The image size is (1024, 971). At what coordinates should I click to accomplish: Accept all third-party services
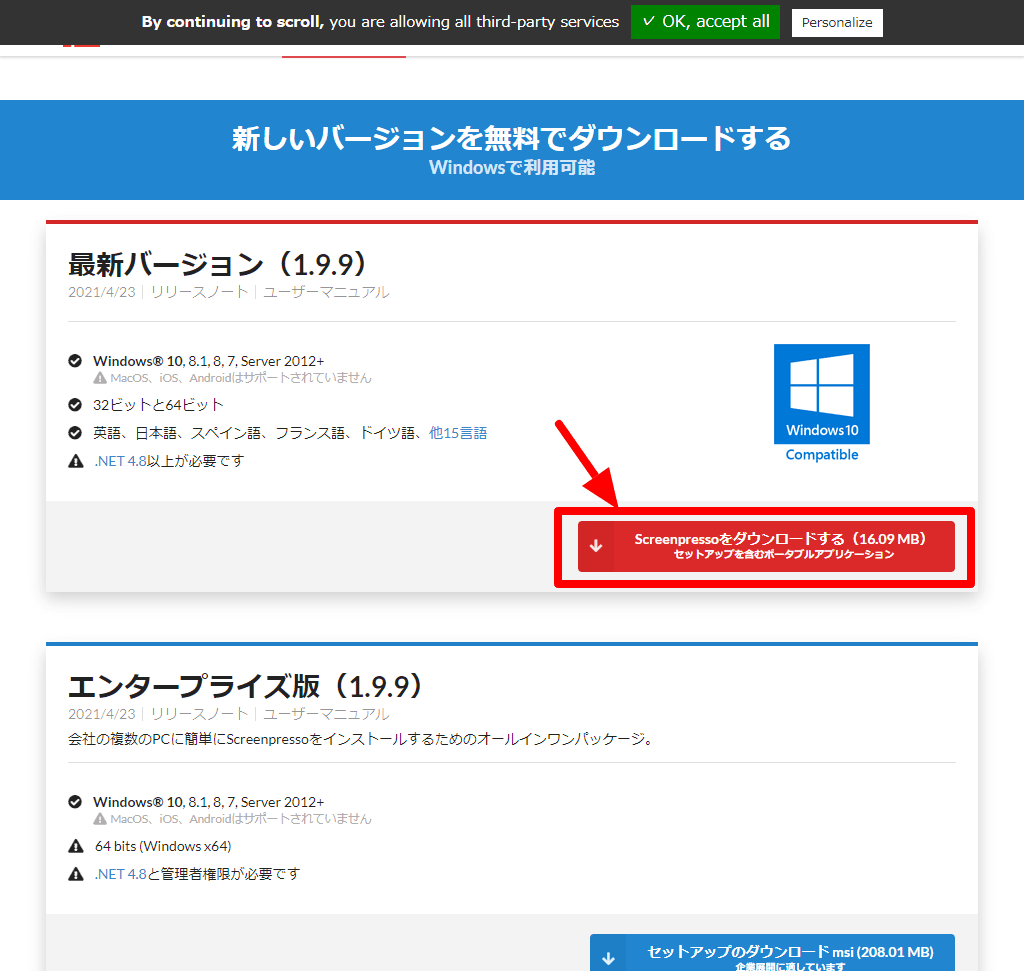705,22
